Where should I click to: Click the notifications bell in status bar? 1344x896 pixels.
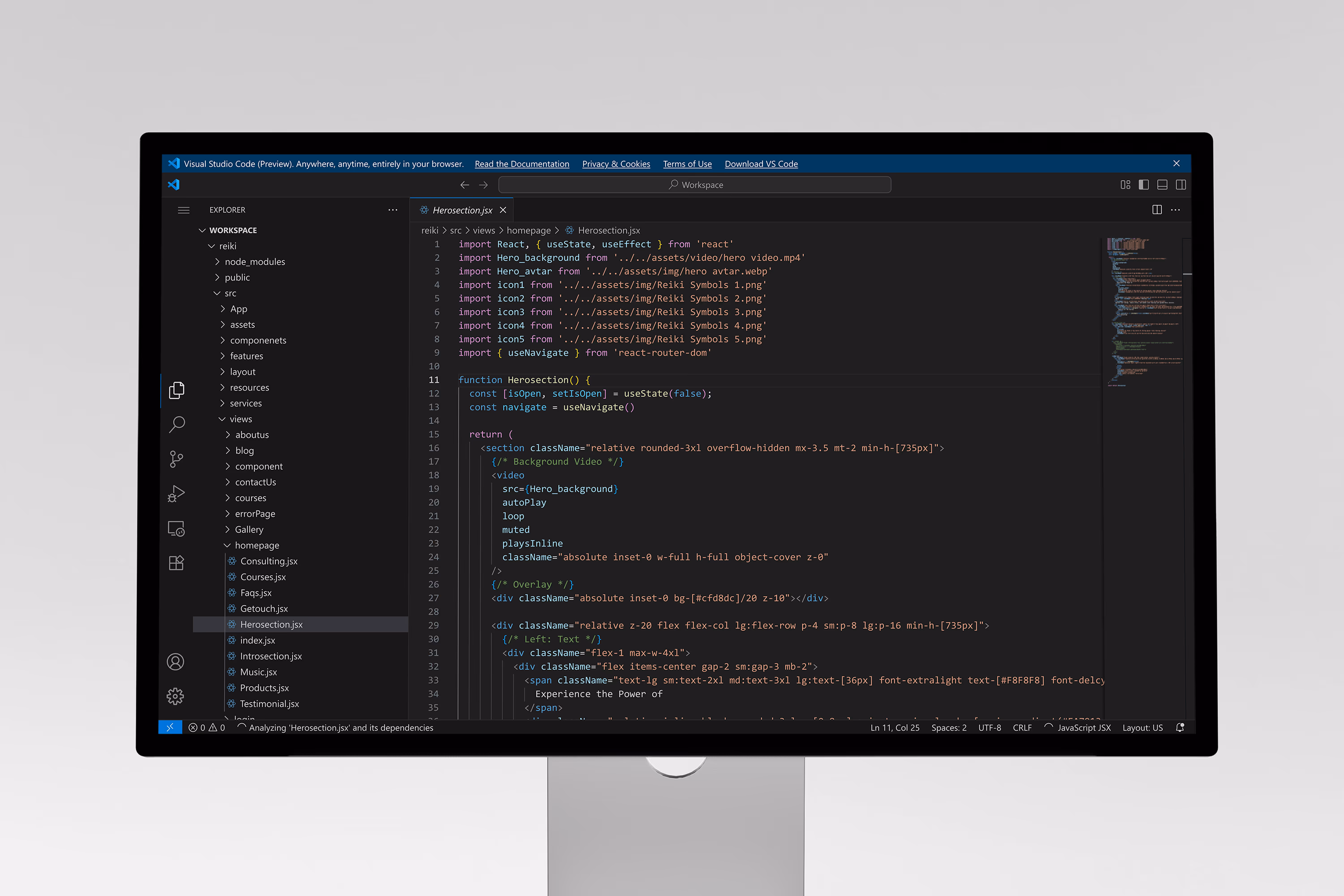point(1180,727)
